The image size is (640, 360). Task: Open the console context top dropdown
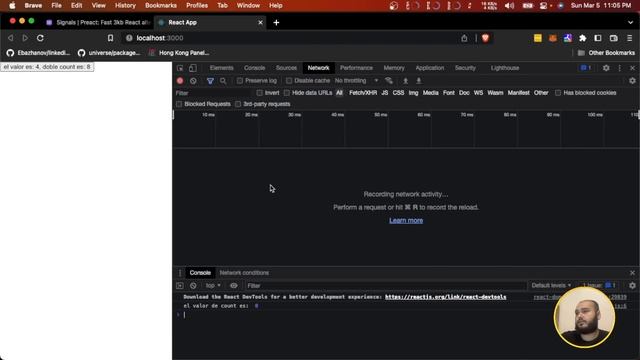pyautogui.click(x=213, y=286)
